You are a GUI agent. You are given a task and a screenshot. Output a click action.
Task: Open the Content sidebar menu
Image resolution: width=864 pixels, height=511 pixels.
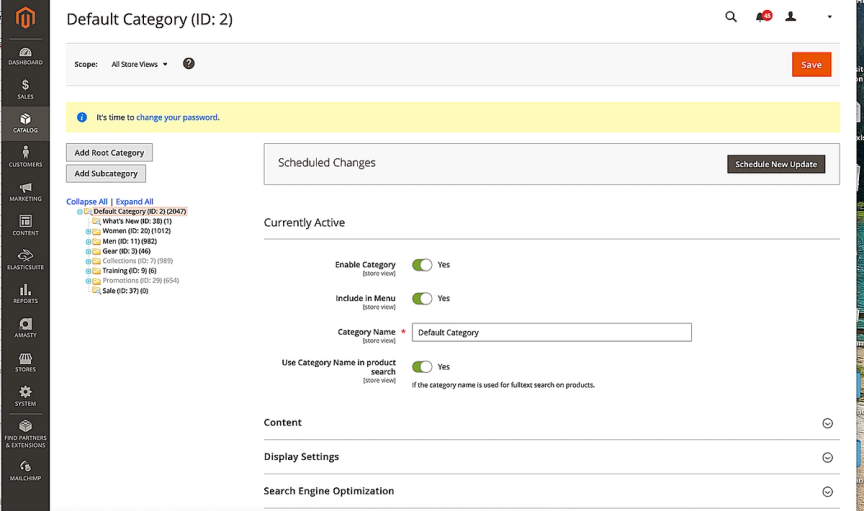(25, 225)
